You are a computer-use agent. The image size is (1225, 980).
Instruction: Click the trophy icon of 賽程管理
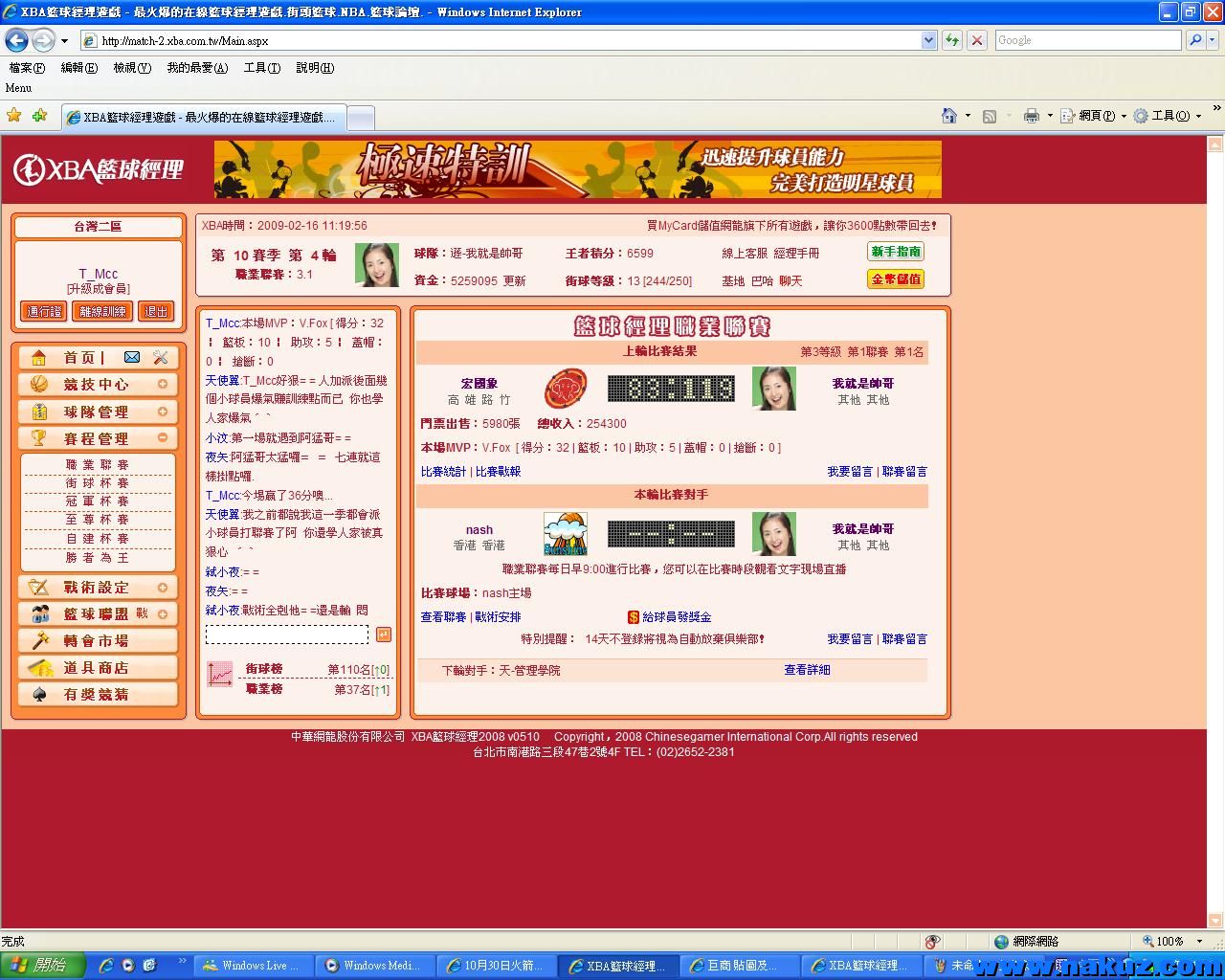pyautogui.click(x=39, y=437)
